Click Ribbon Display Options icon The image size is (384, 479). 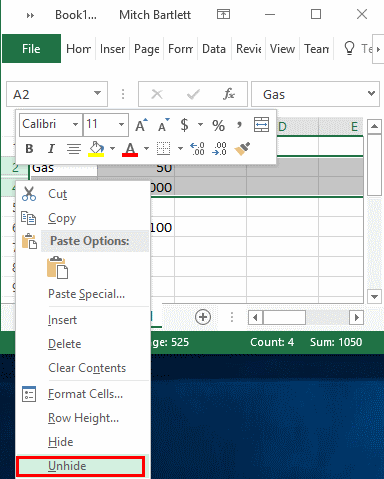(223, 14)
